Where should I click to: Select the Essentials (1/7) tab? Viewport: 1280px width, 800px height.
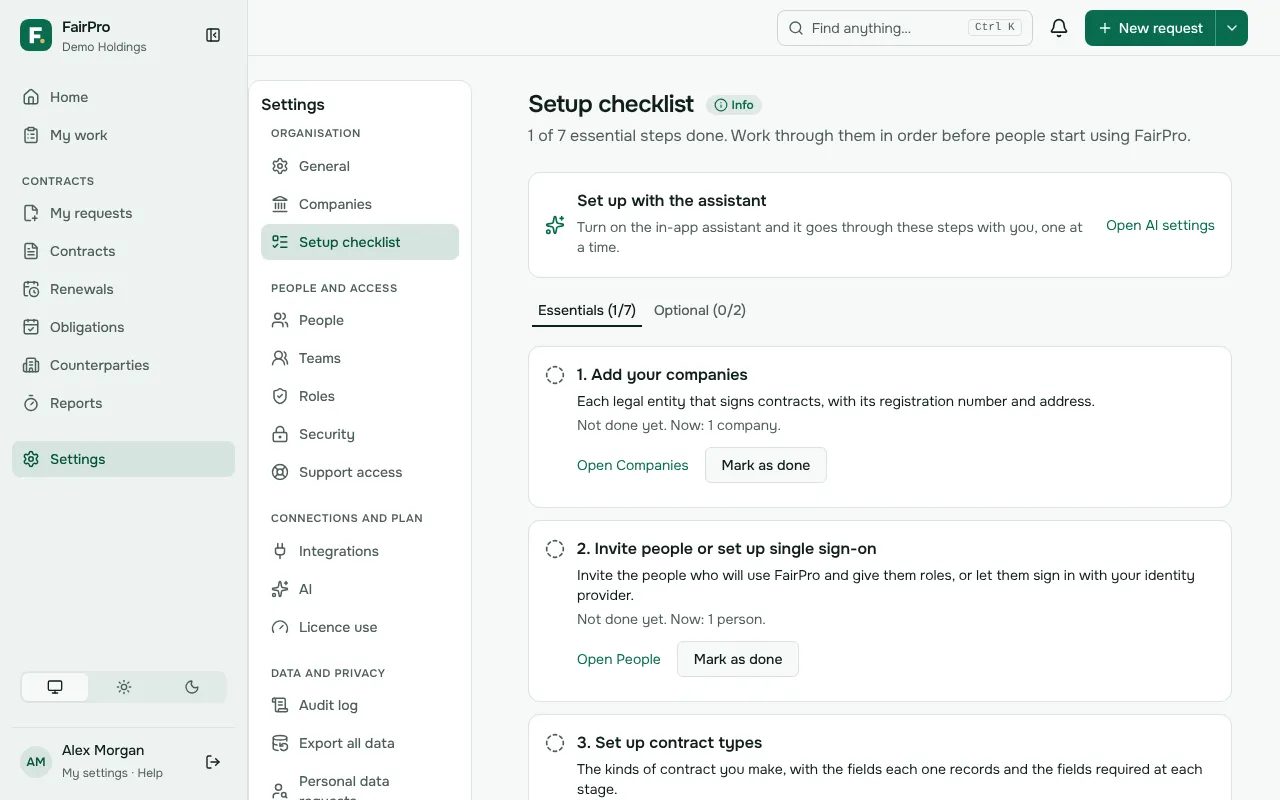[587, 311]
